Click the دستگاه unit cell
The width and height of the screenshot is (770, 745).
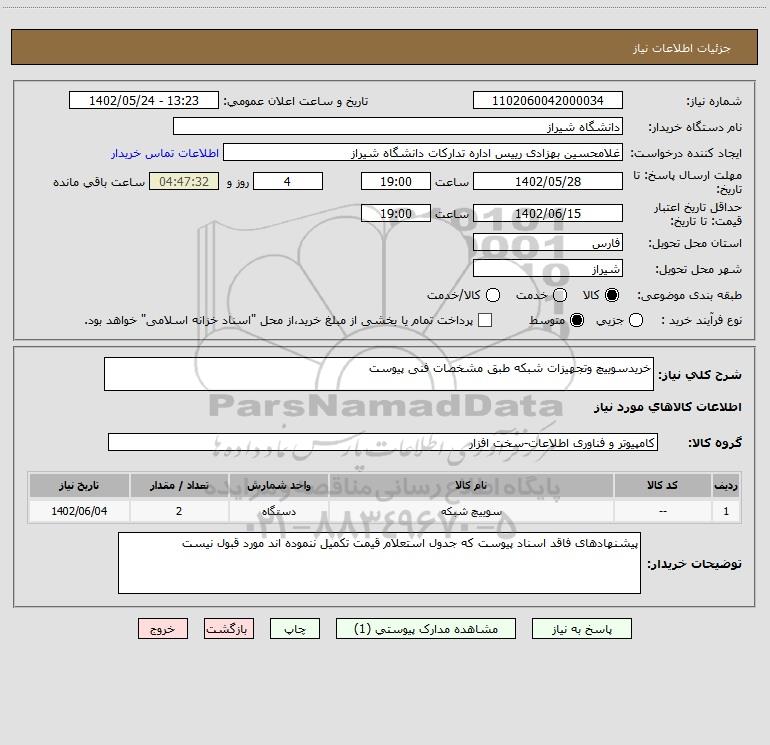(278, 511)
